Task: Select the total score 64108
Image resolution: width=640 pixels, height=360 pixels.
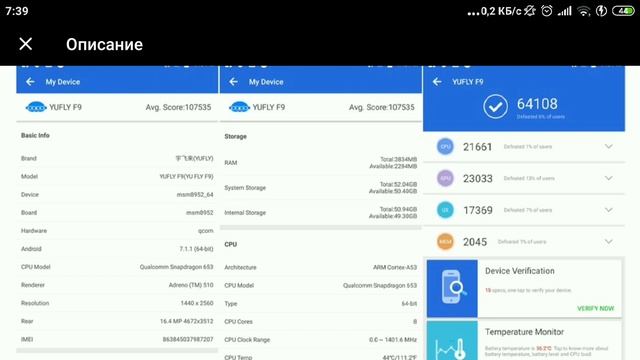Action: [x=537, y=104]
